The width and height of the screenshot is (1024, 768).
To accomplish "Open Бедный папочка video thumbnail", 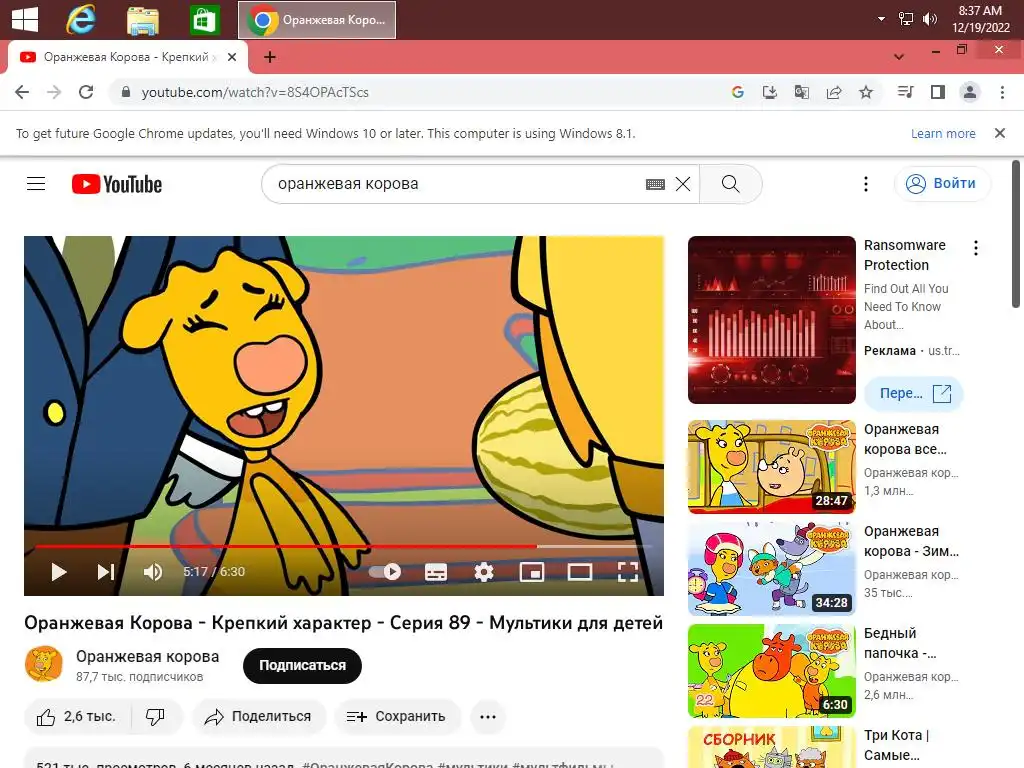I will [x=771, y=671].
